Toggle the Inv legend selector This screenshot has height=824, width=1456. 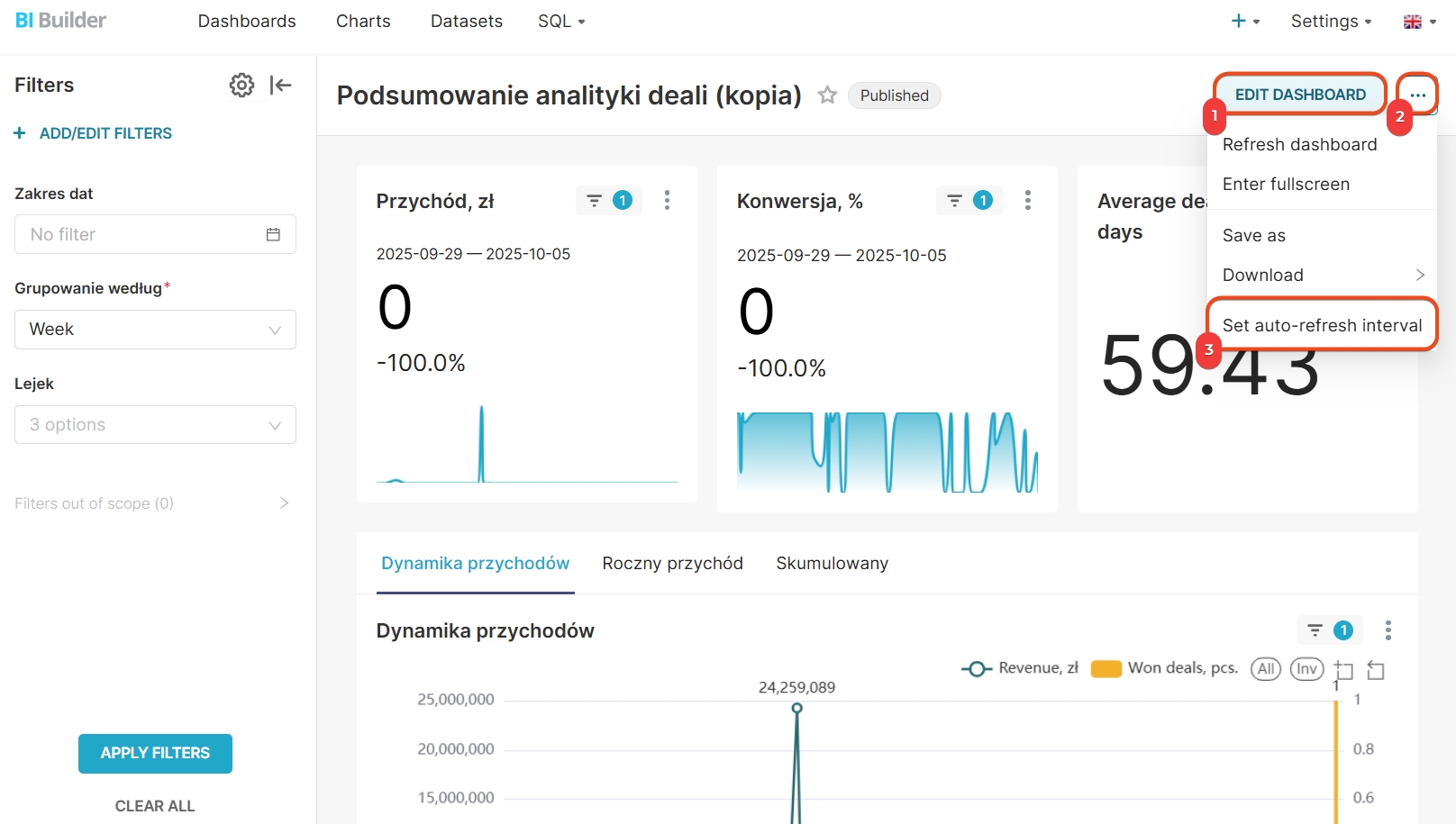[x=1306, y=668]
